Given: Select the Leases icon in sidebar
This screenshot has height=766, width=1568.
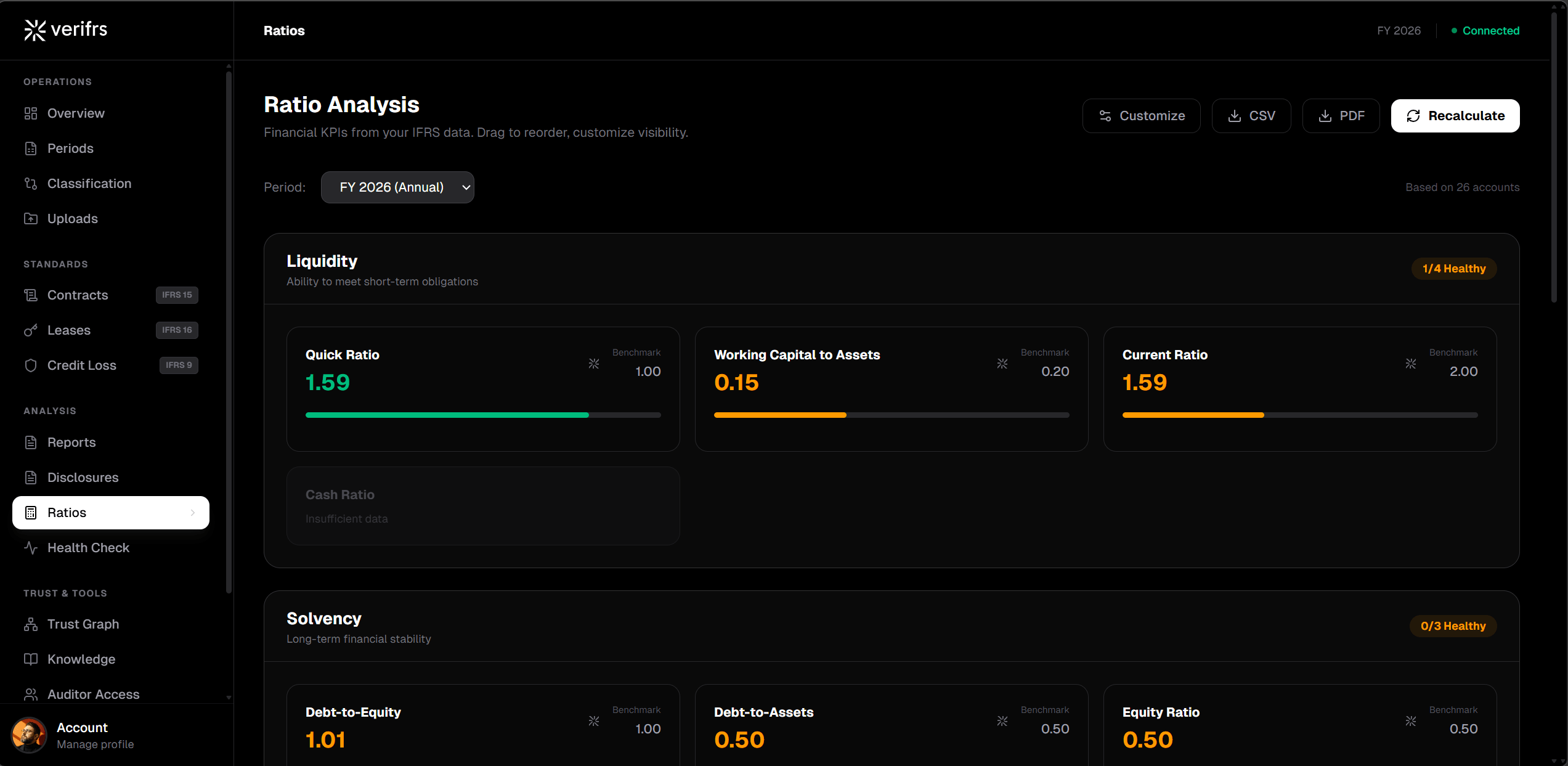Looking at the screenshot, I should (31, 330).
